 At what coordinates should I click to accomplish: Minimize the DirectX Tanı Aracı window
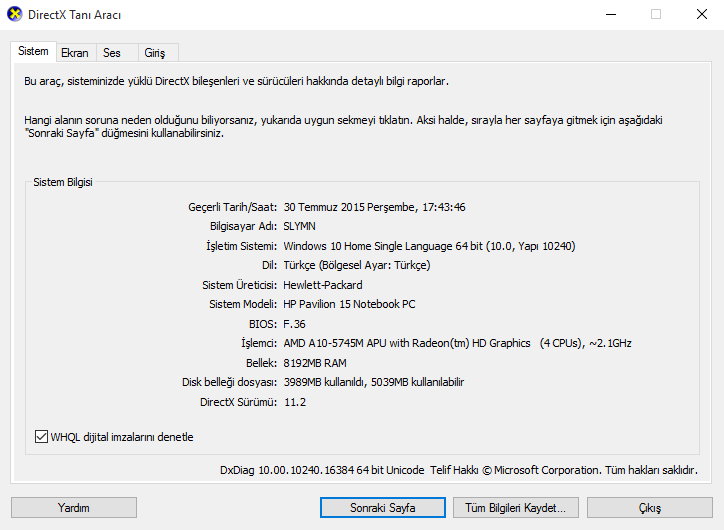(x=611, y=14)
